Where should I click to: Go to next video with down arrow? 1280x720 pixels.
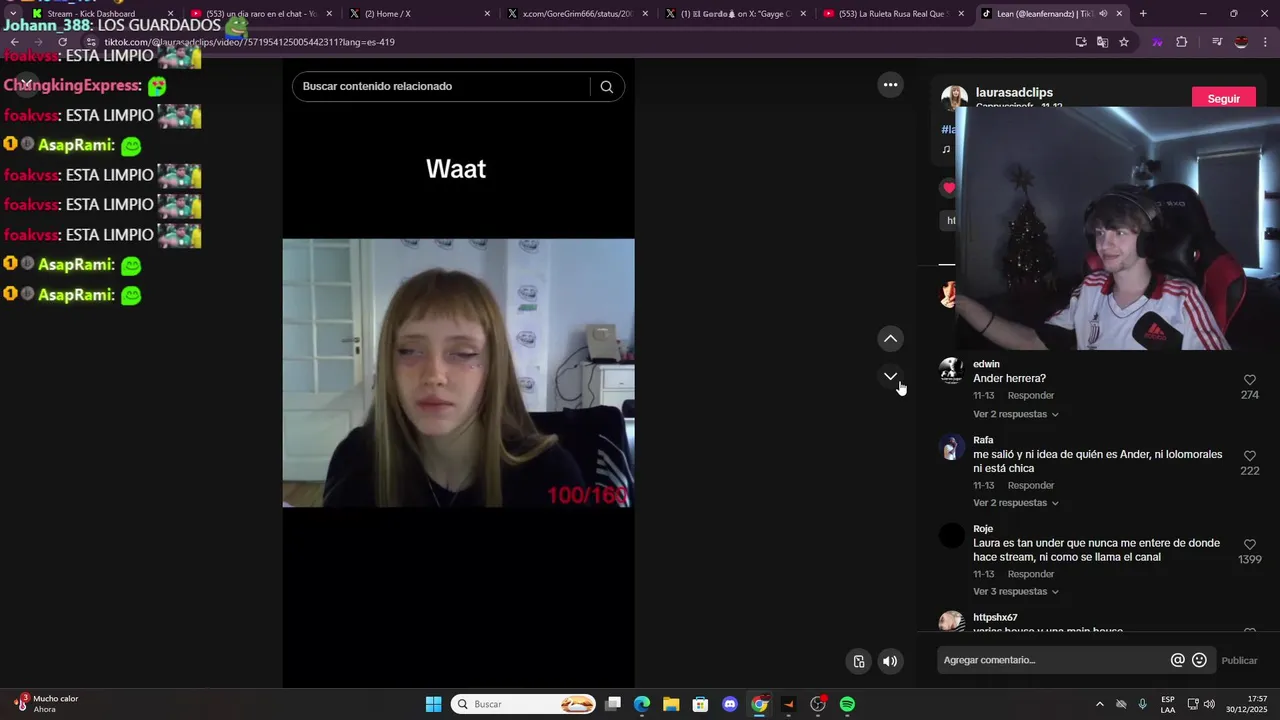(890, 376)
